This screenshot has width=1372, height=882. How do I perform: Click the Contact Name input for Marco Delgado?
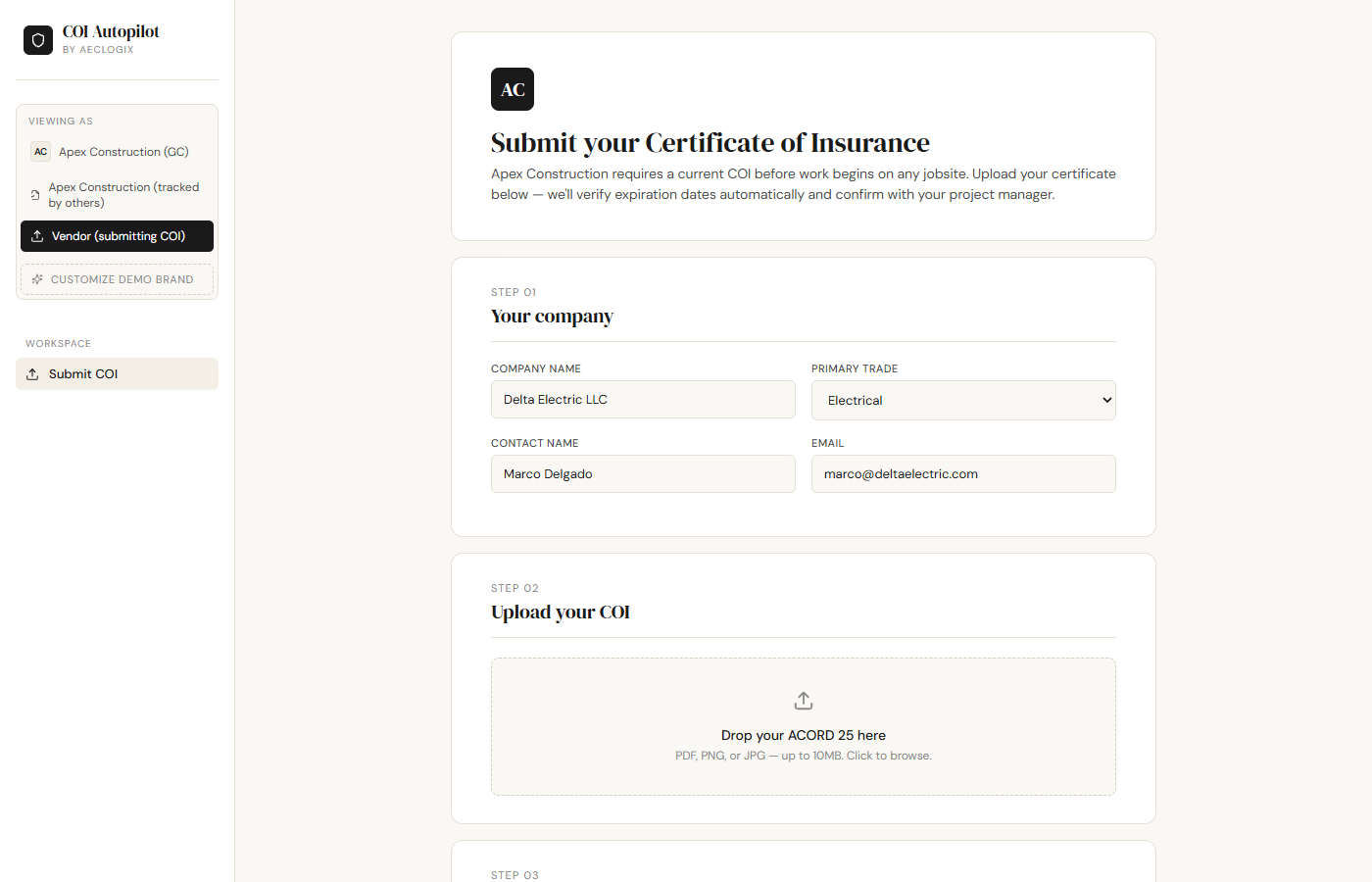click(x=643, y=473)
